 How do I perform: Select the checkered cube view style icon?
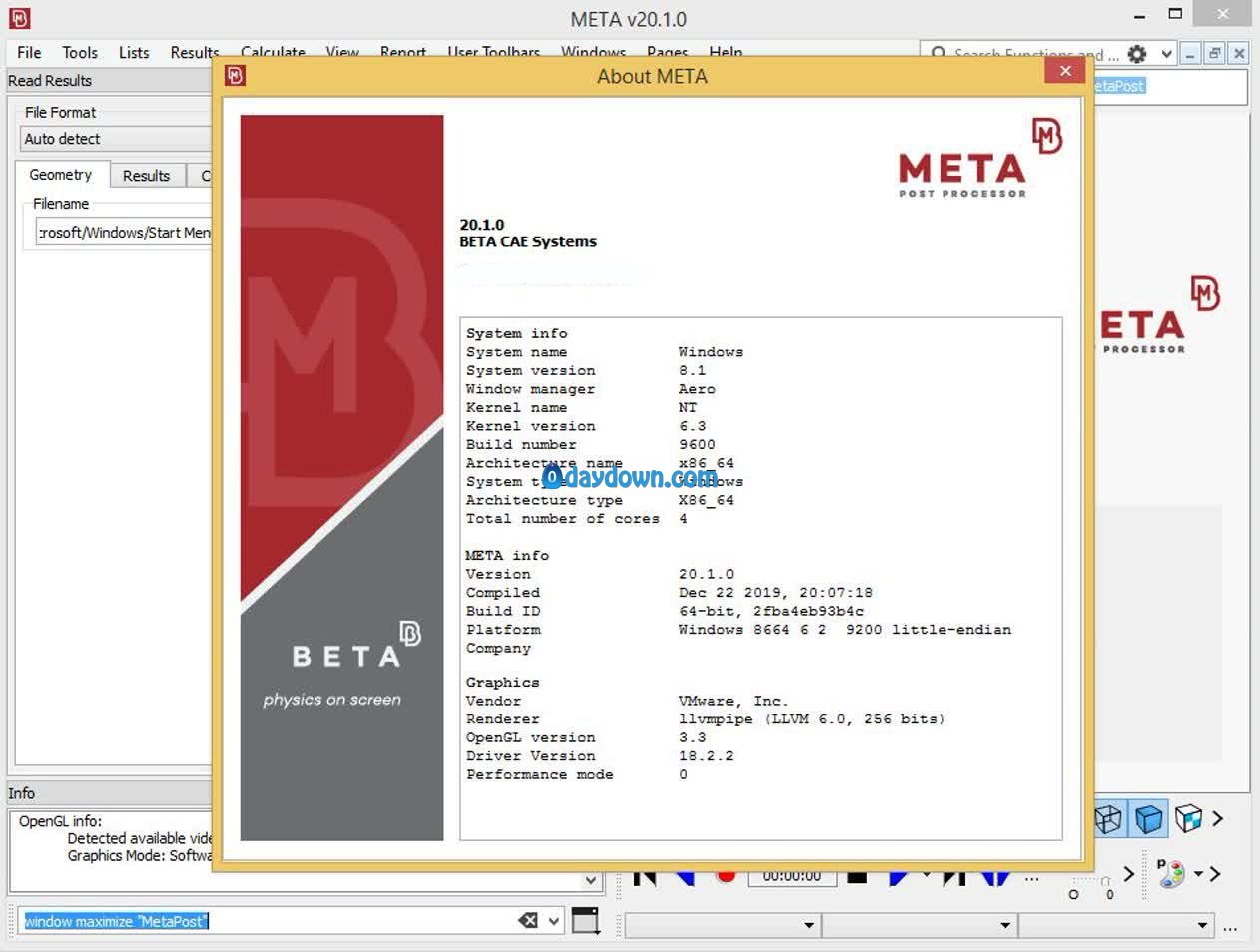[1188, 819]
